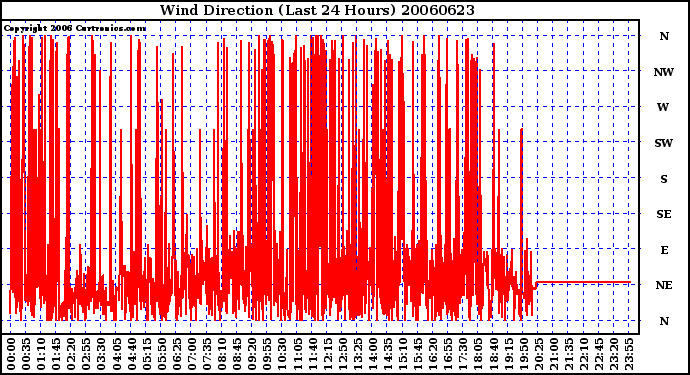Click the '23:55' time axis label

tap(629, 354)
